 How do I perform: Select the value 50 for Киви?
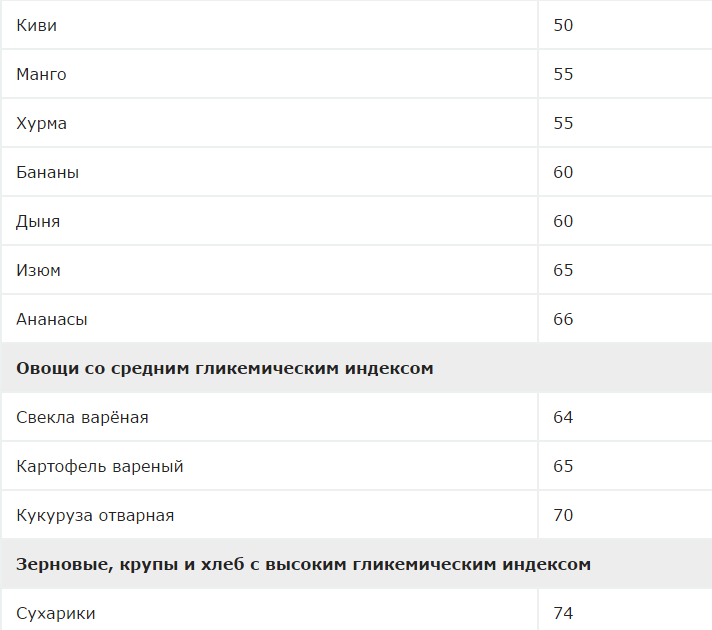(563, 25)
